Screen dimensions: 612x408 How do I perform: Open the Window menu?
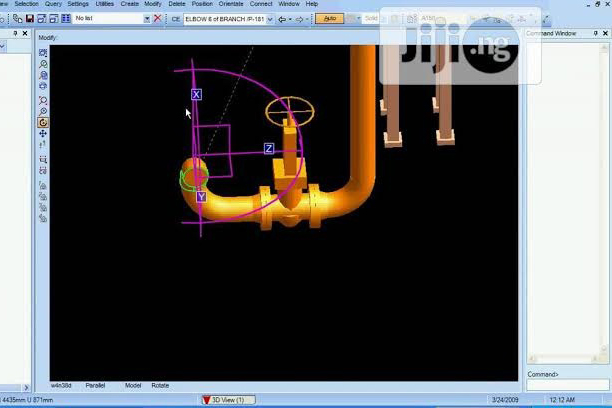(x=289, y=4)
